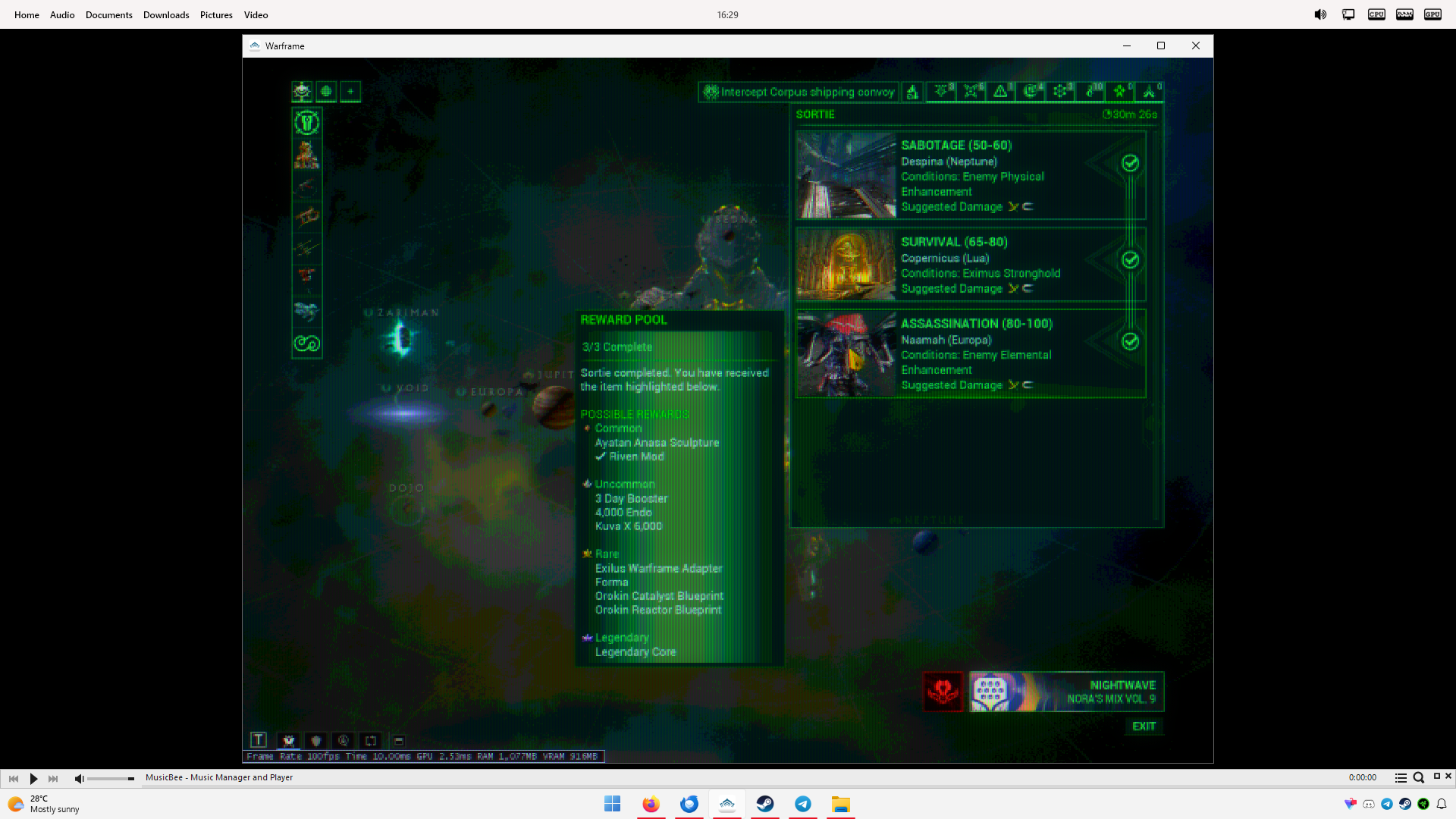
Task: Skip to next track in MusicBee
Action: (53, 778)
